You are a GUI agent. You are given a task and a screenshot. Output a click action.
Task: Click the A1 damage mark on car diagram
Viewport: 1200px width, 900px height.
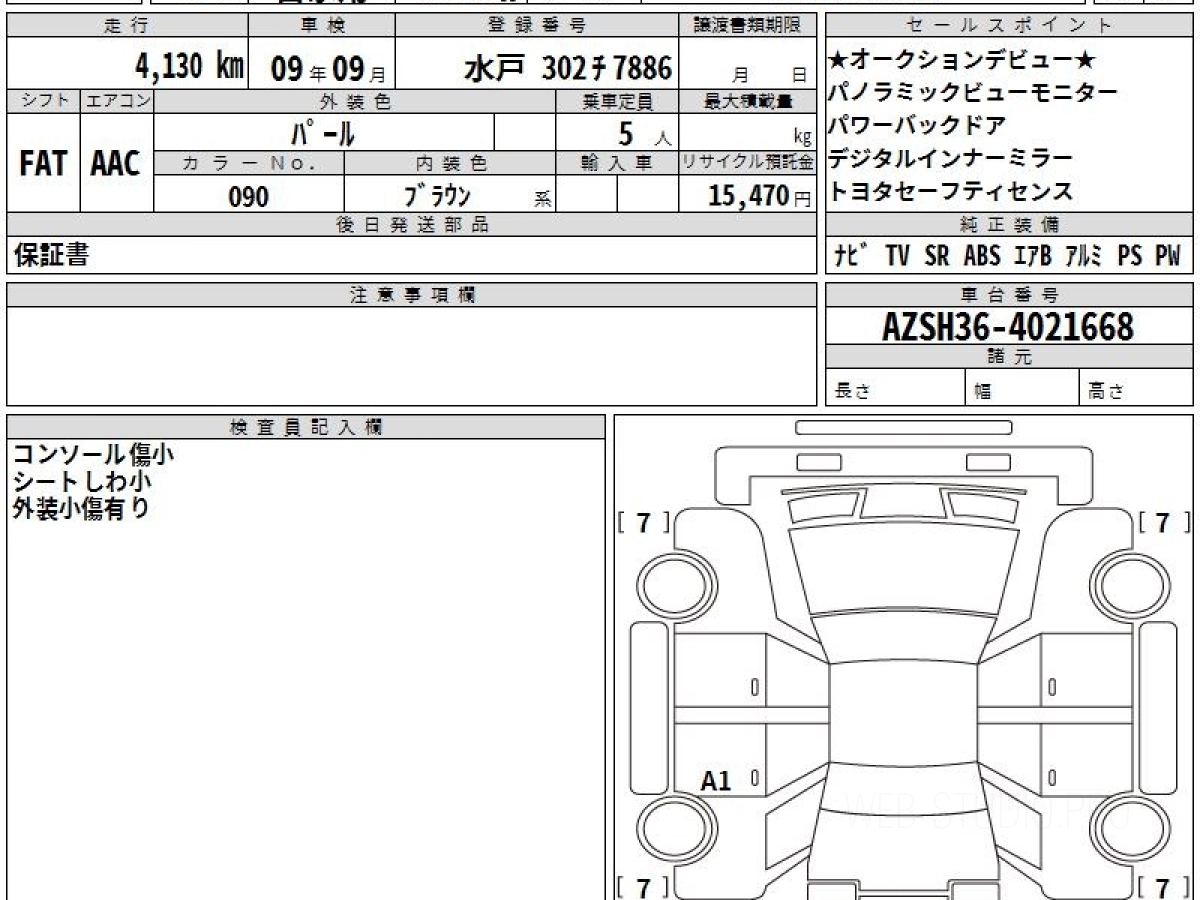click(716, 781)
